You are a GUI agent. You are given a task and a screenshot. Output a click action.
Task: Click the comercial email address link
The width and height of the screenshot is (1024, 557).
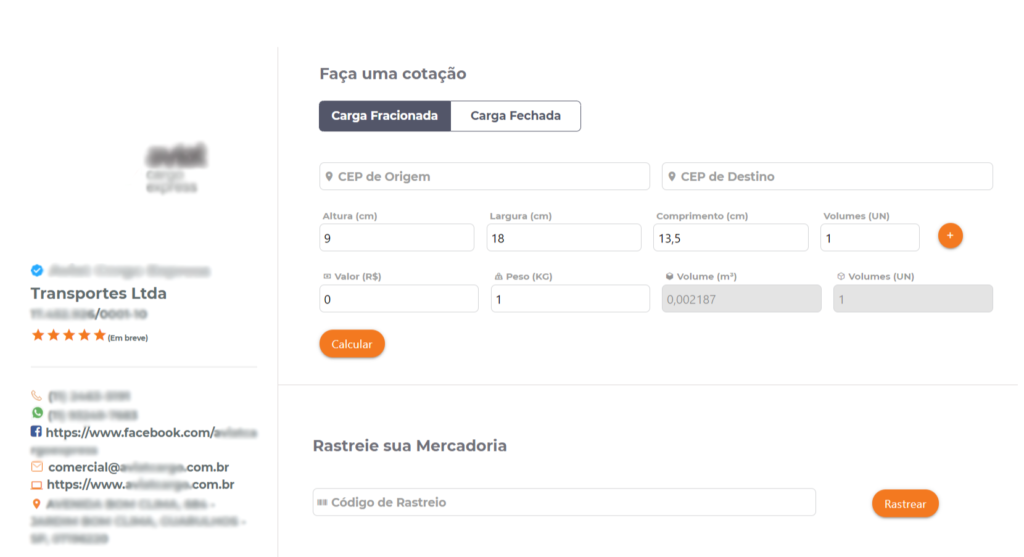139,467
